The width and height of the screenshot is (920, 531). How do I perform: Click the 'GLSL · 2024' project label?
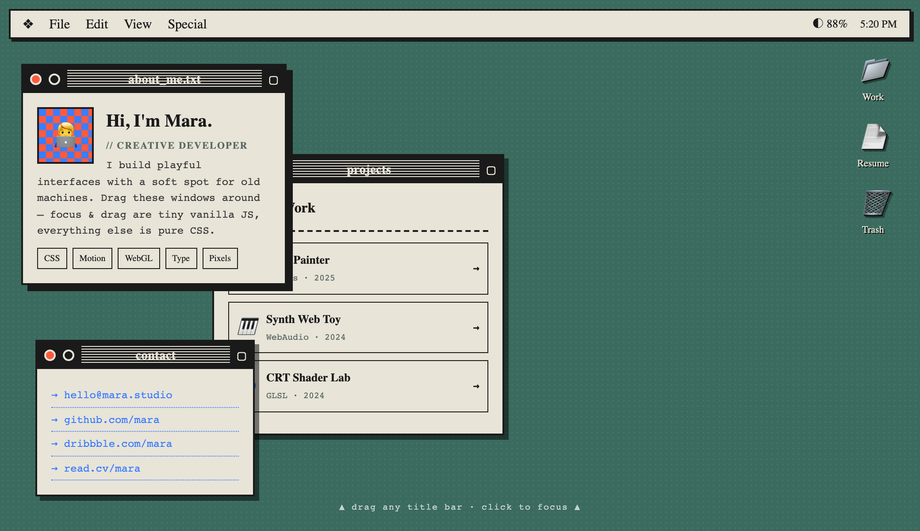(295, 395)
